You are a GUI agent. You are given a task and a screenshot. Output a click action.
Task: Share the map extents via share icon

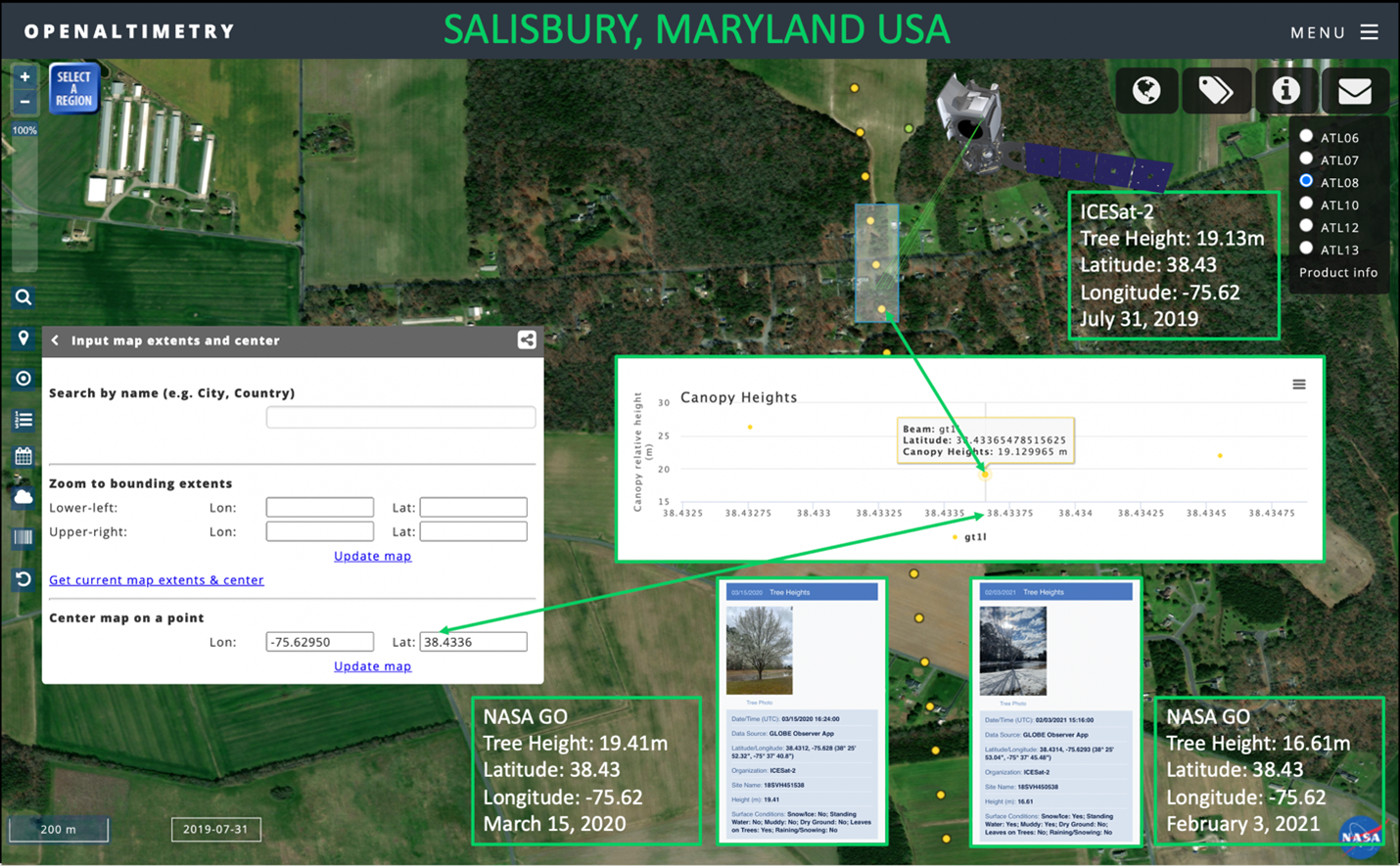[x=527, y=340]
